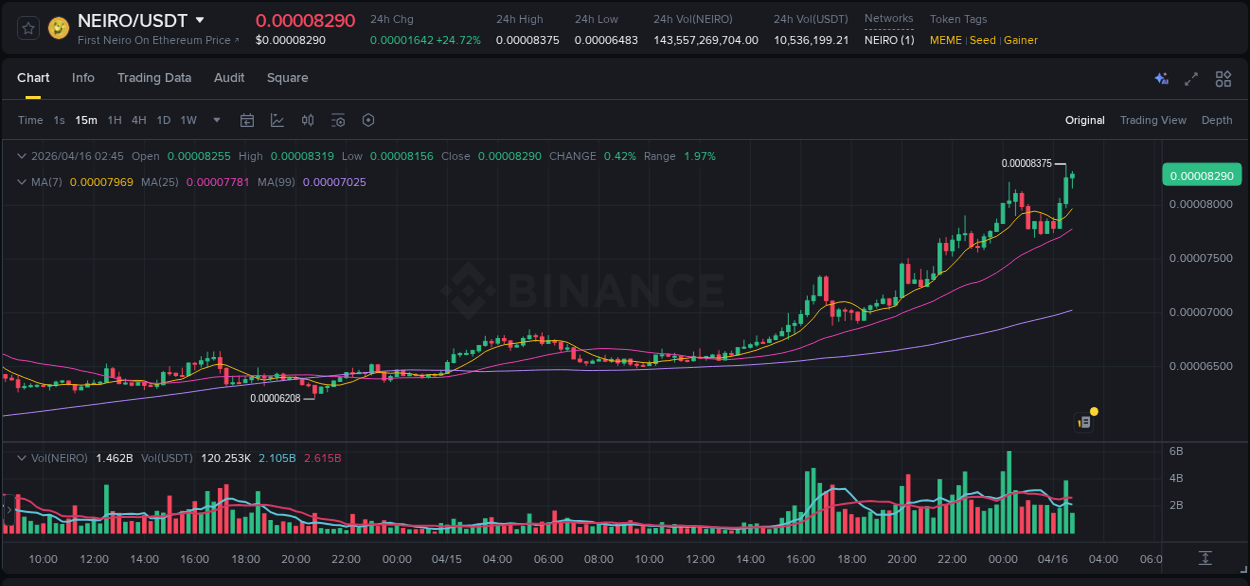The image size is (1250, 586).
Task: Click the hexagon chart settings icon
Action: [x=368, y=120]
